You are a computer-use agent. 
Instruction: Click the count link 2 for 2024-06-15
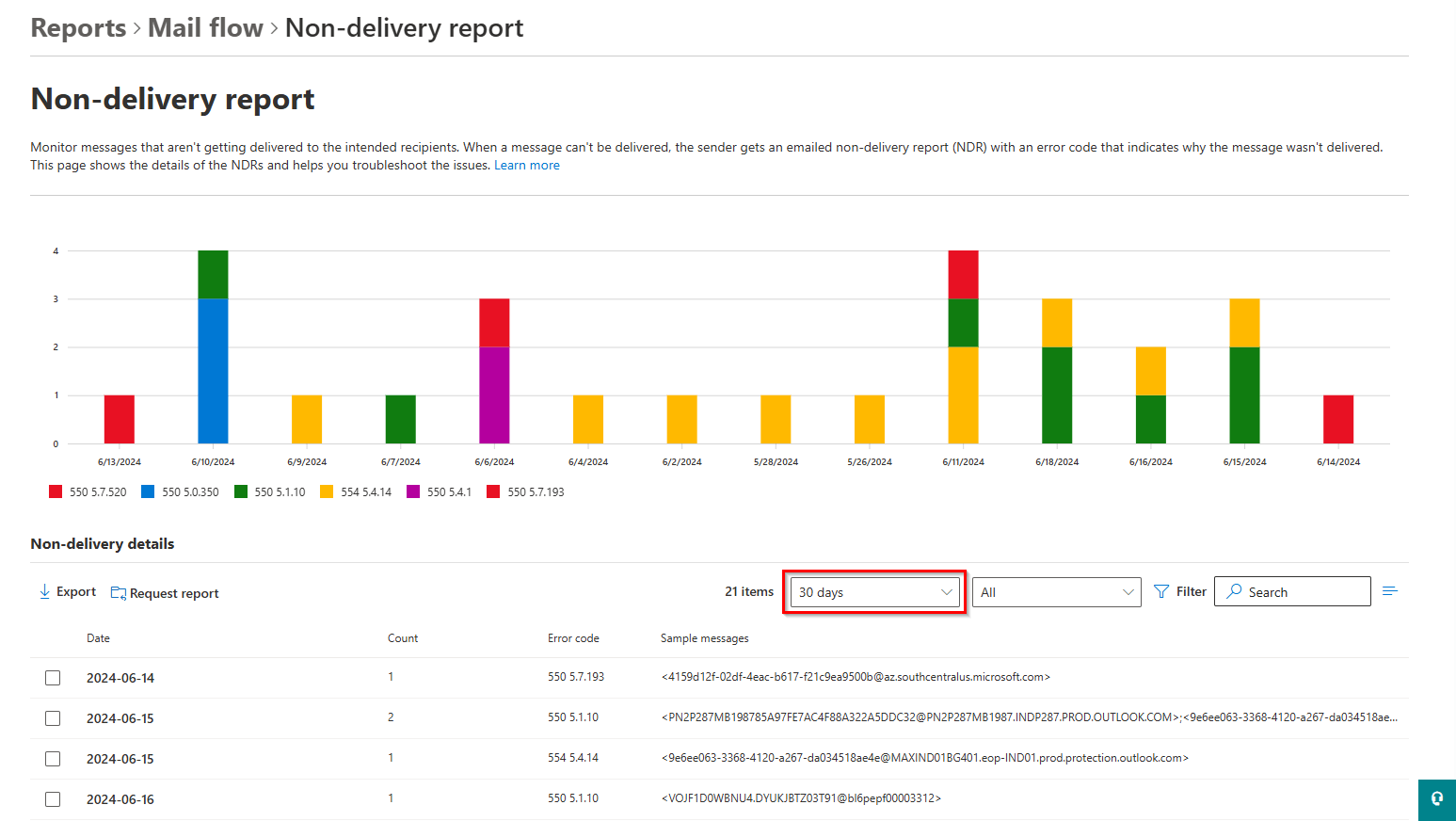point(391,717)
